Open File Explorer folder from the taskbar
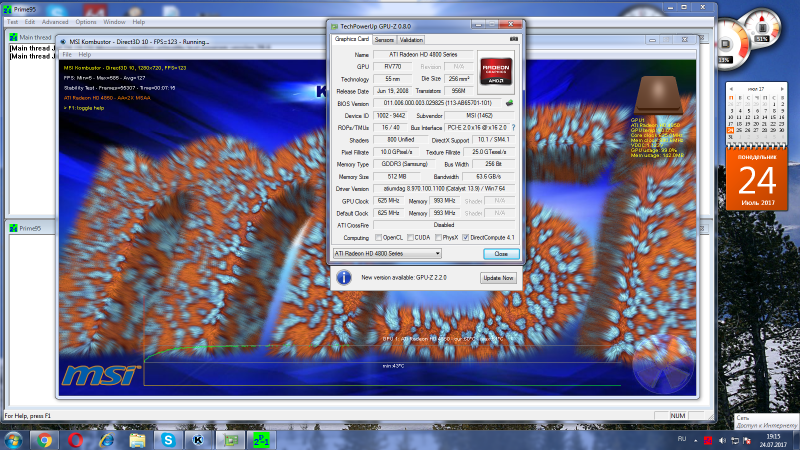This screenshot has width=800, height=450. (137, 440)
